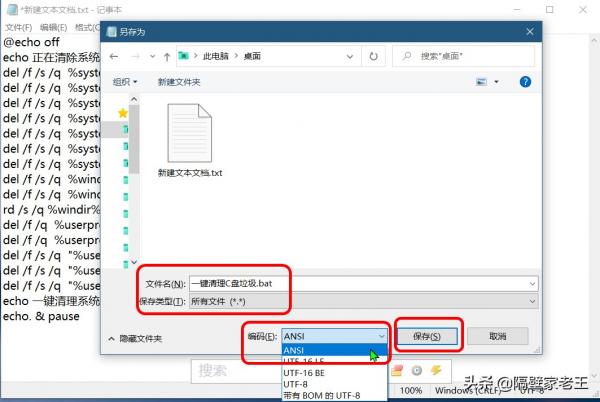
Task: Close the 另存为 dialog
Action: point(530,32)
